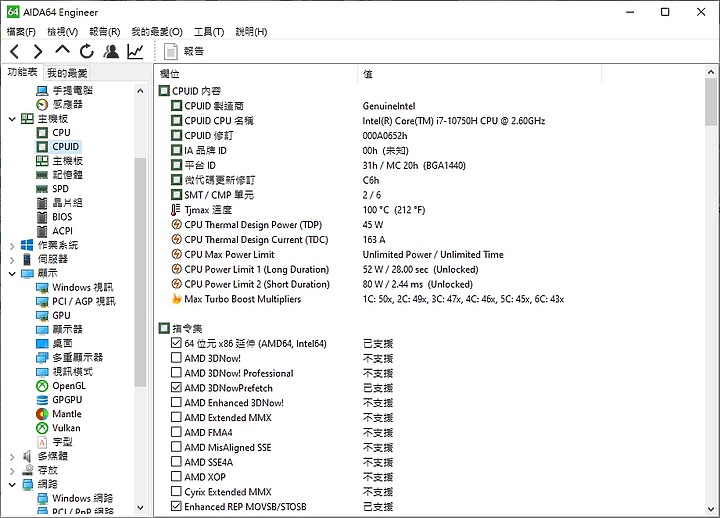
Task: Click sidebar scrollbar up arrow
Action: [x=141, y=91]
